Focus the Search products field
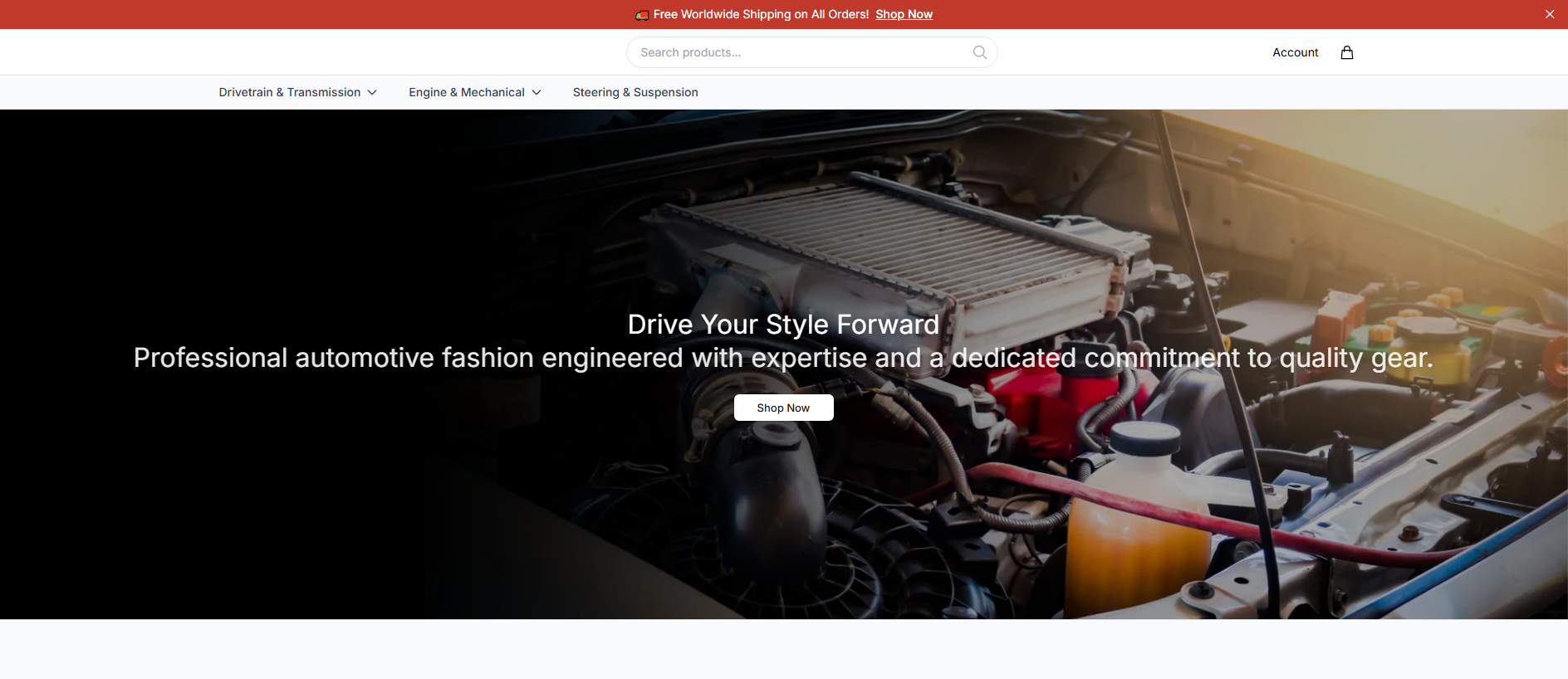1568x679 pixels. [x=811, y=52]
